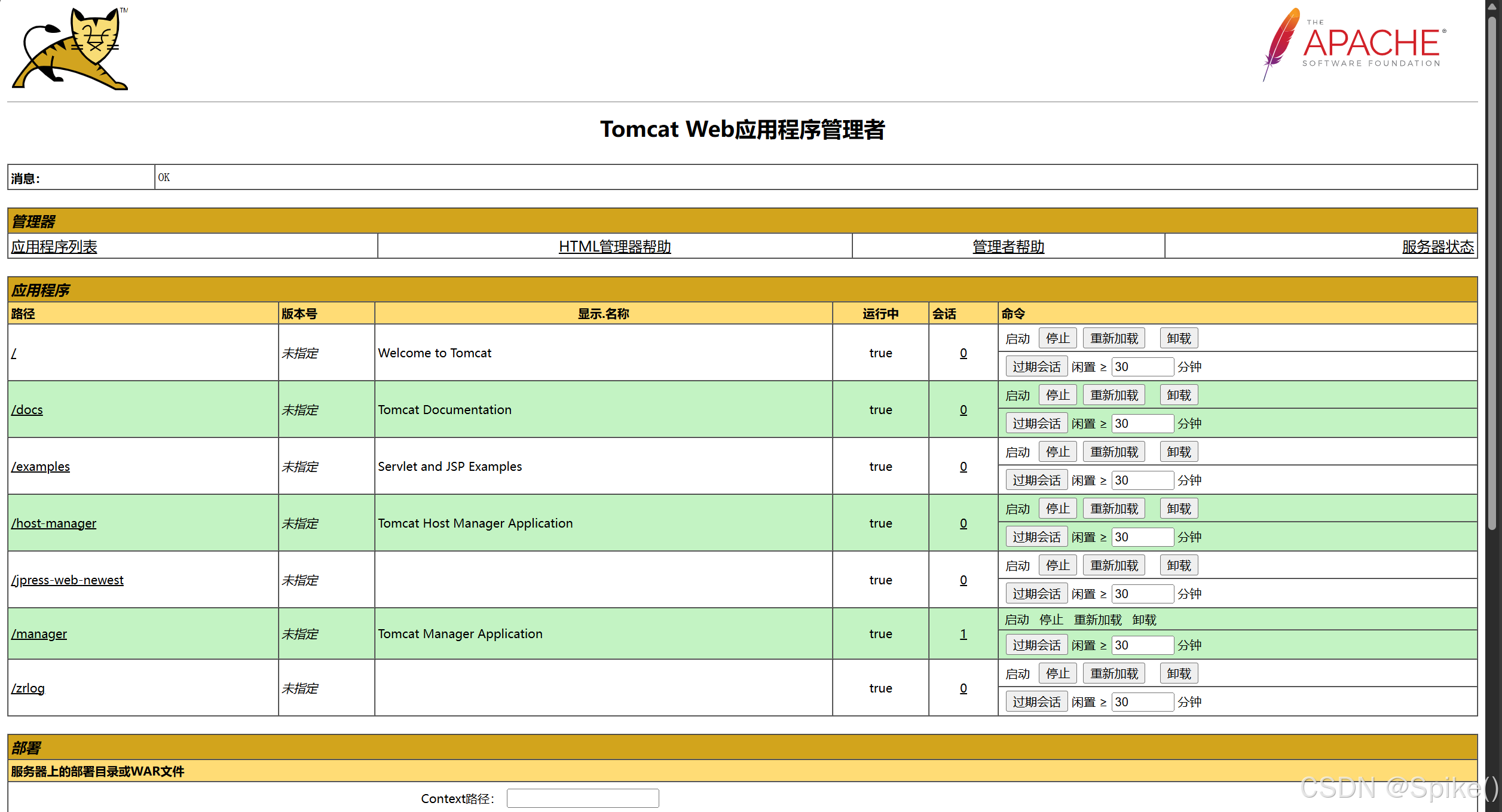
Task: Undeploy the /jpress-web-newest application
Action: [1178, 565]
